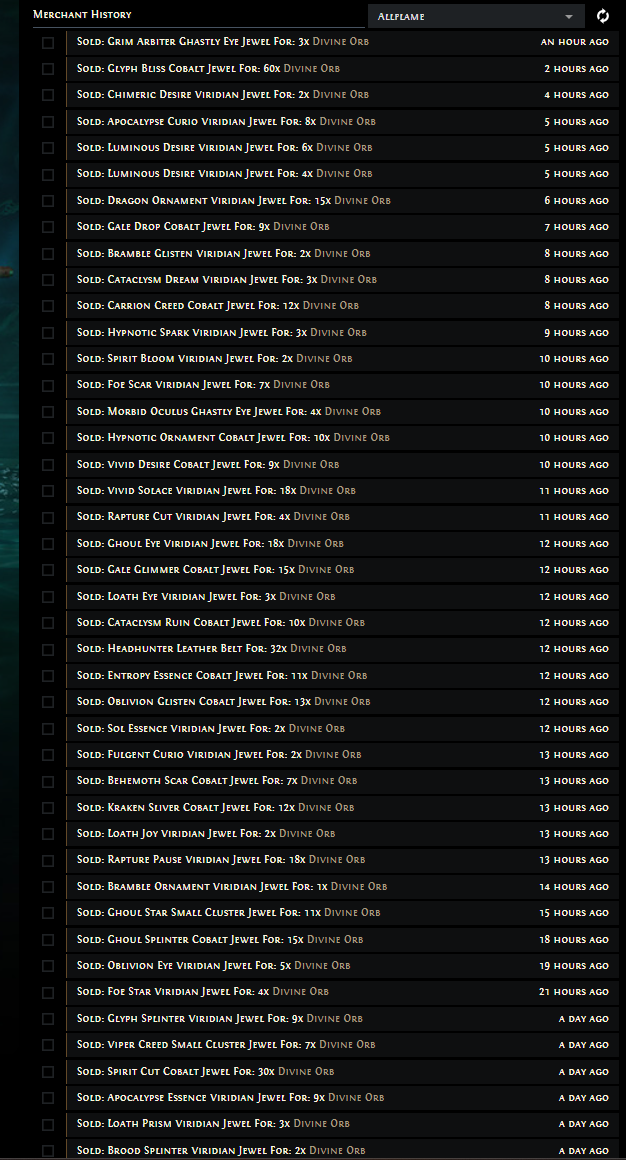Screen dimensions: 626x1160
Task: Click Morbid Oculus Ghastly Eye Jewel sale
Action: click(343, 411)
